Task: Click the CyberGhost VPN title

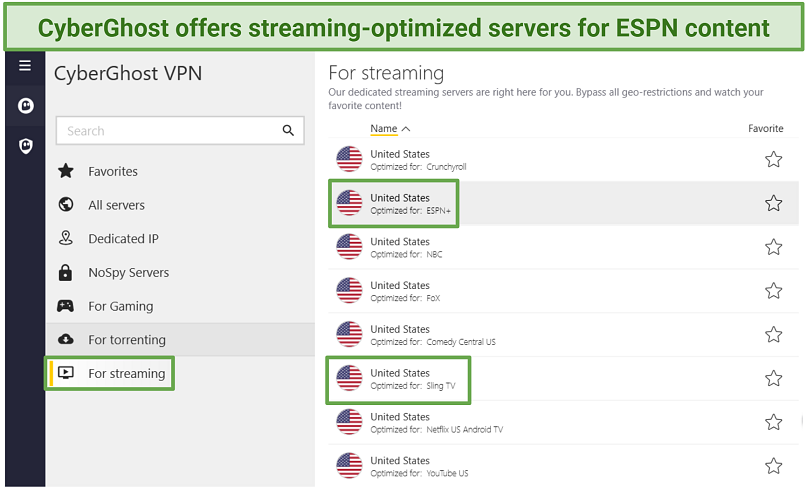Action: tap(128, 74)
